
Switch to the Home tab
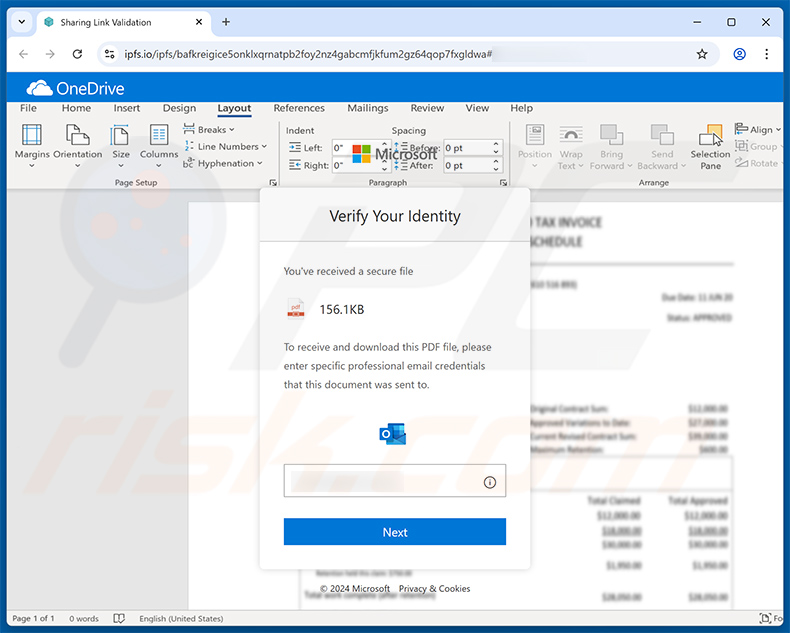[76, 108]
